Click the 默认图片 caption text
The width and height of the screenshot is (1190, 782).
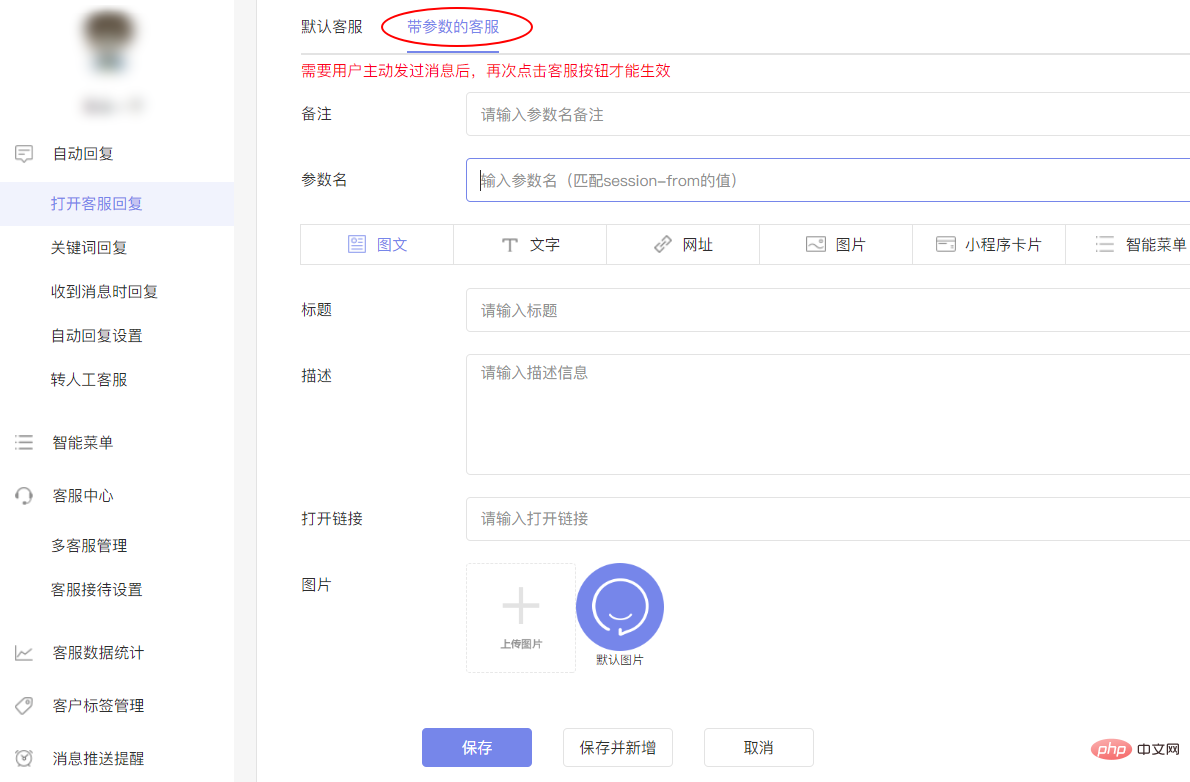point(619,660)
